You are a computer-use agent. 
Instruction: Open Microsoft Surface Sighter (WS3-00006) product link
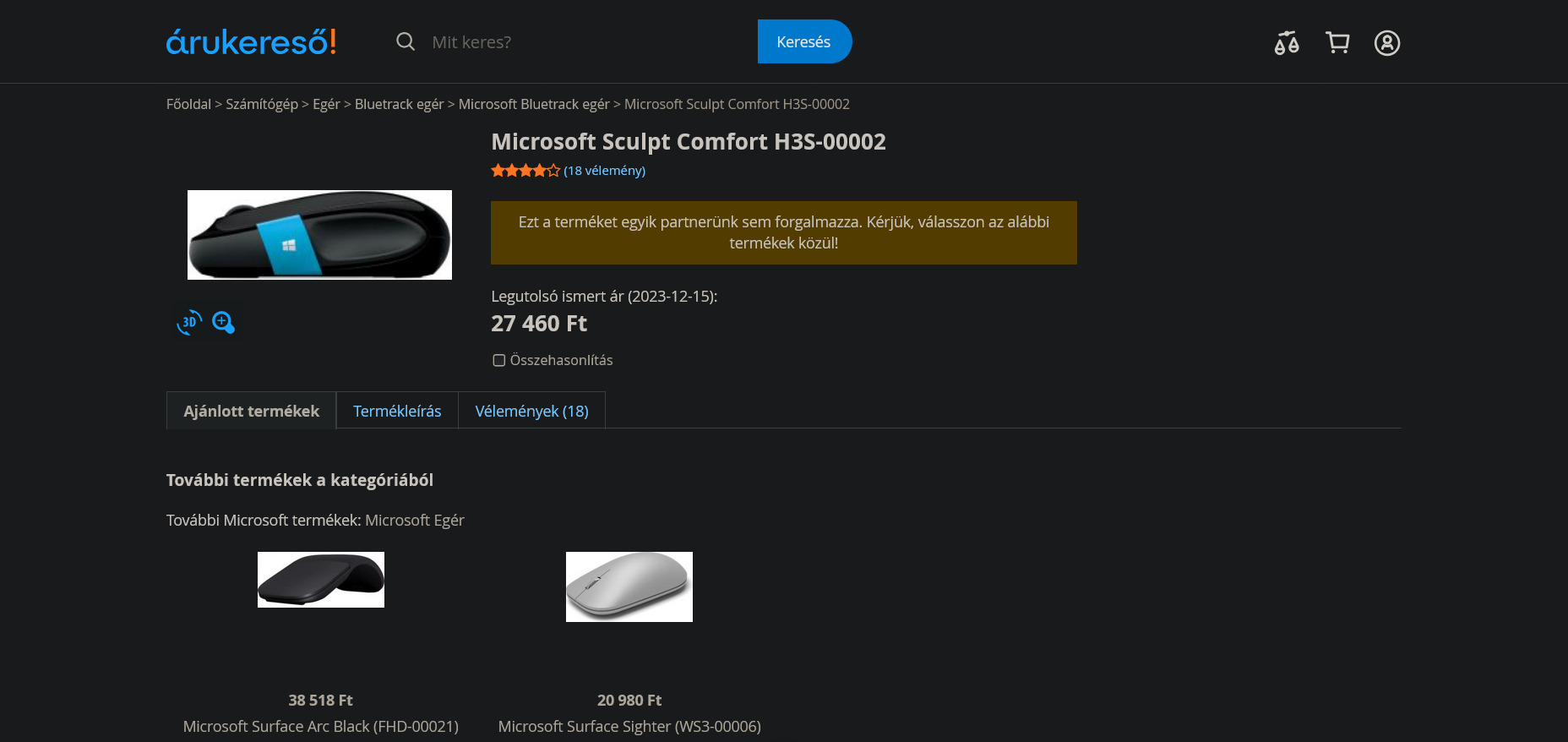coord(629,726)
